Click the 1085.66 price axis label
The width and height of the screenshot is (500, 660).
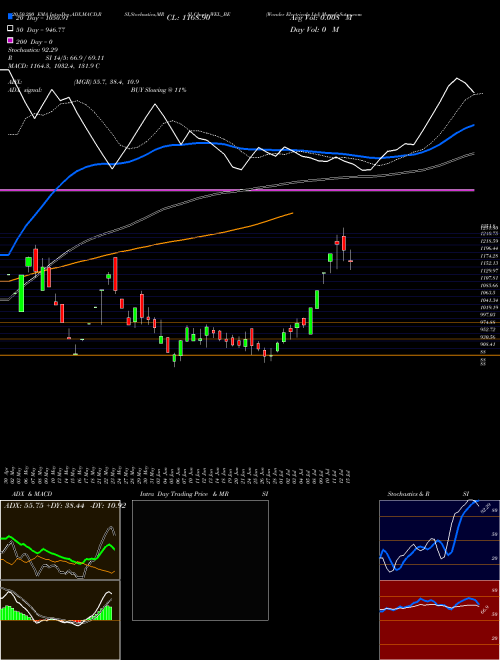(489, 285)
